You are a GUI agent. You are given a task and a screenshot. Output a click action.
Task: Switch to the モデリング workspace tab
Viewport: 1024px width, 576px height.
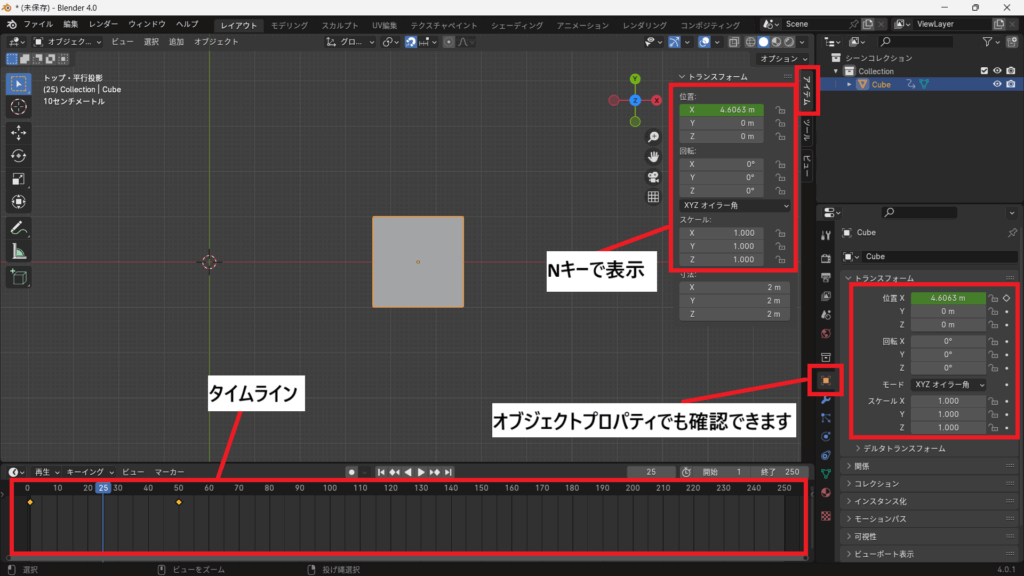click(x=290, y=24)
